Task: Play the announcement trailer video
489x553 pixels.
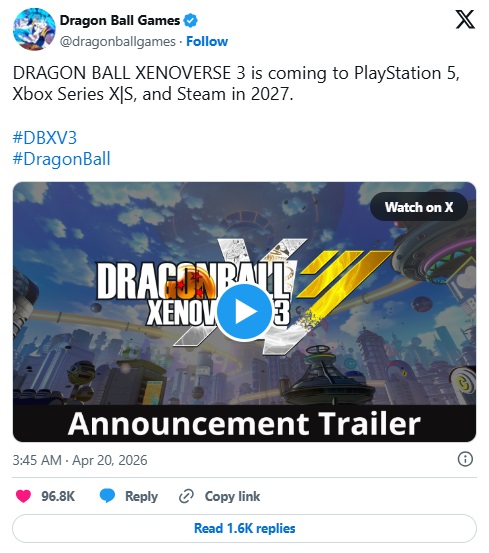Action: point(244,311)
